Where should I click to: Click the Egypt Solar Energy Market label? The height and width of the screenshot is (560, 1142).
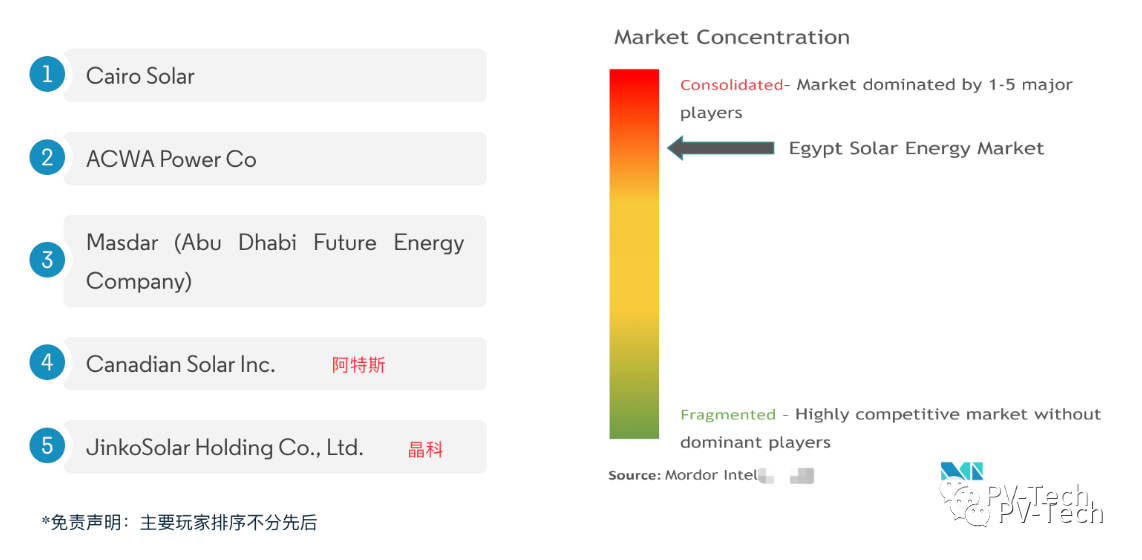click(x=916, y=148)
